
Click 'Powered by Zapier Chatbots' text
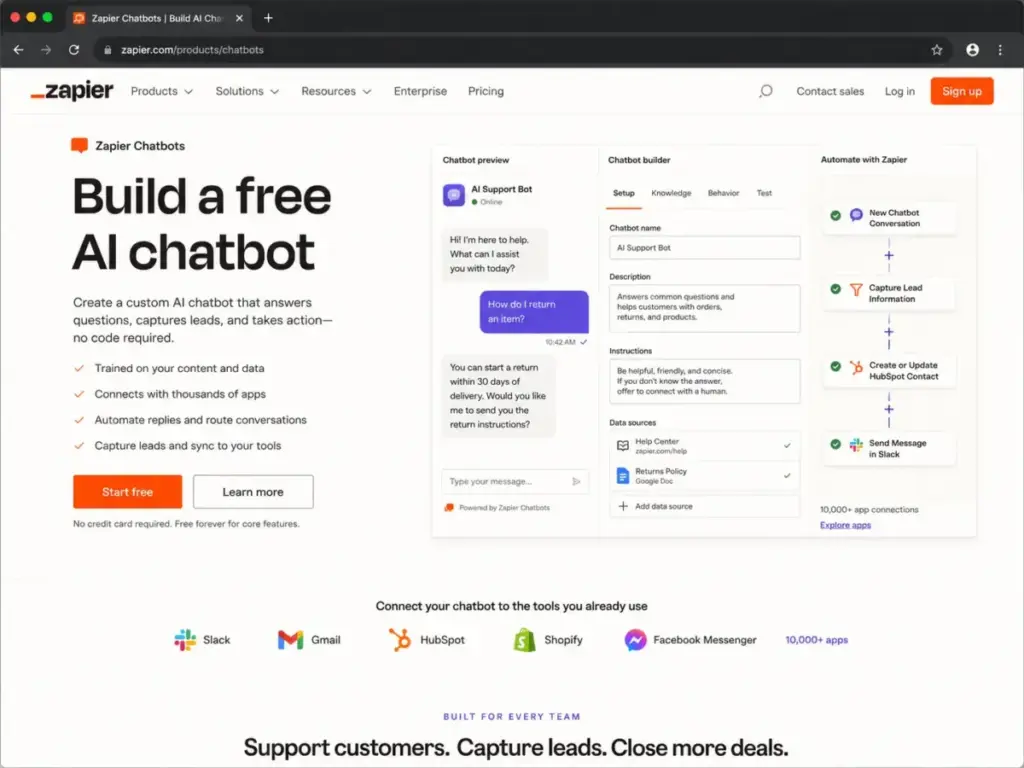[x=504, y=507]
